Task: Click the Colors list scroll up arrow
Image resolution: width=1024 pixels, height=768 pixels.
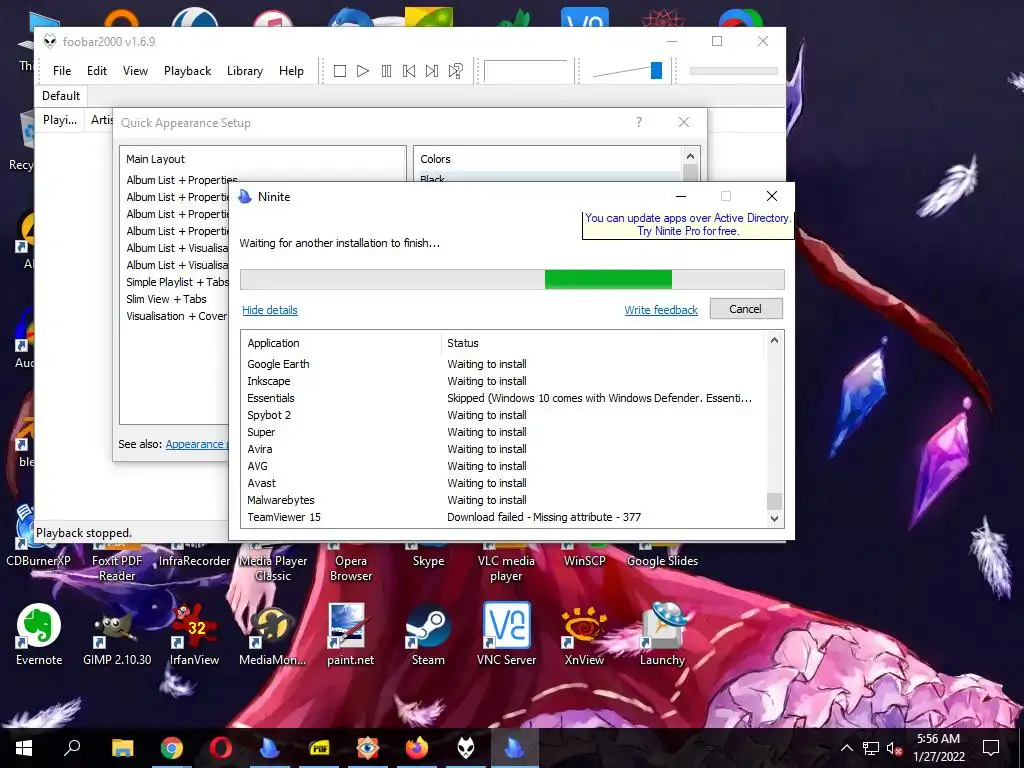Action: [690, 156]
